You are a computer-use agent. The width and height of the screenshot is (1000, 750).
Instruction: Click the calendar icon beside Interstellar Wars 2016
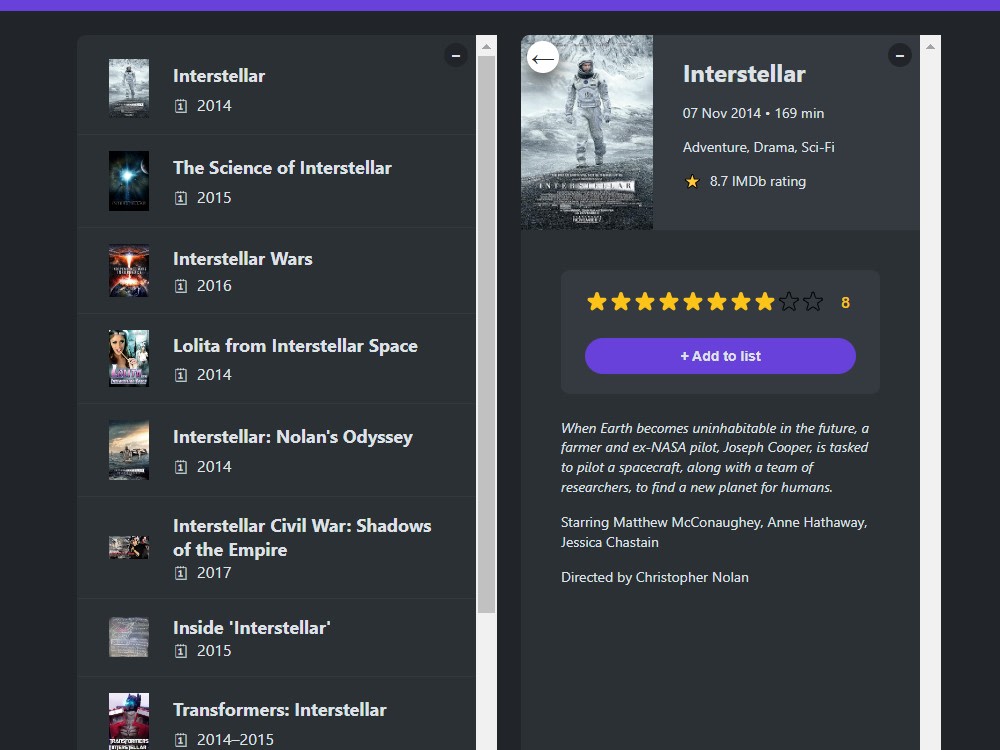tap(181, 286)
